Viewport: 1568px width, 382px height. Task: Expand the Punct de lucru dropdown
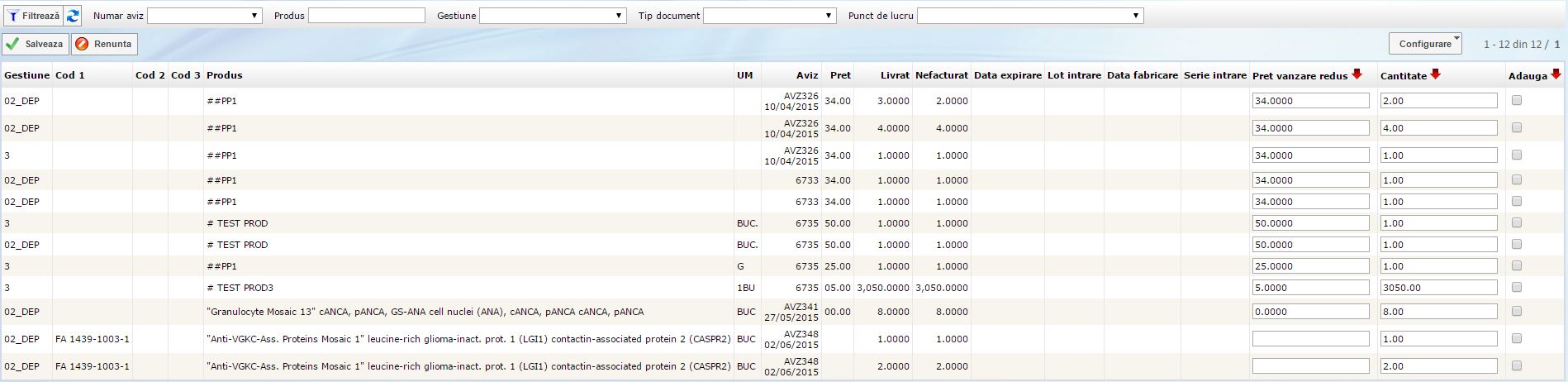pyautogui.click(x=1029, y=16)
